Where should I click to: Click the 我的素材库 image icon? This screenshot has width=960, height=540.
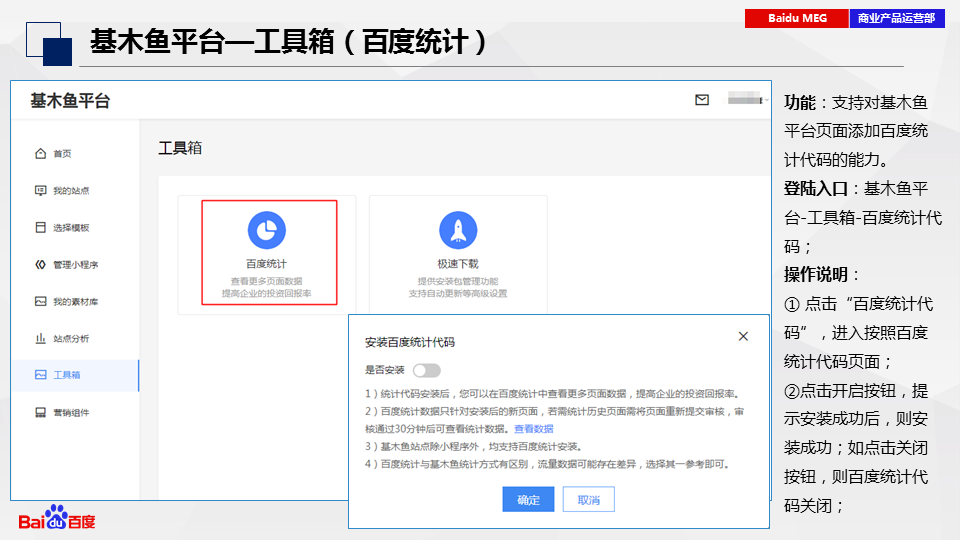[x=40, y=301]
